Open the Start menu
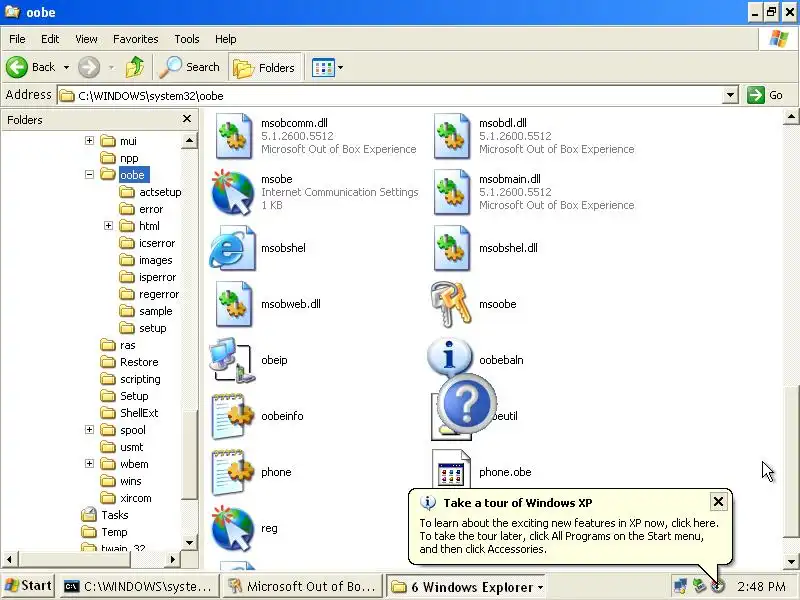 point(28,586)
